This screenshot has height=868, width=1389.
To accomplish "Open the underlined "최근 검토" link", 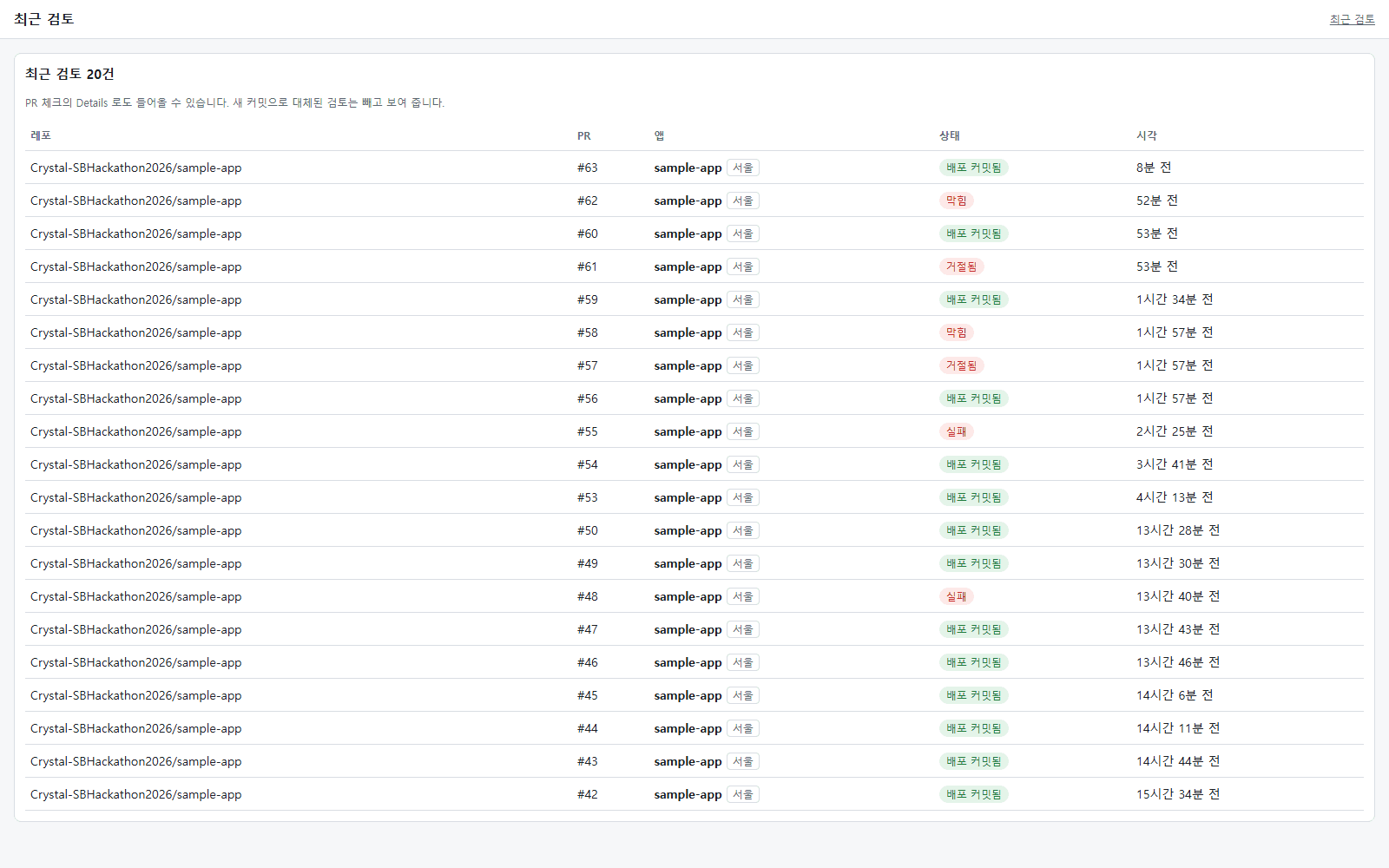I will point(1352,19).
